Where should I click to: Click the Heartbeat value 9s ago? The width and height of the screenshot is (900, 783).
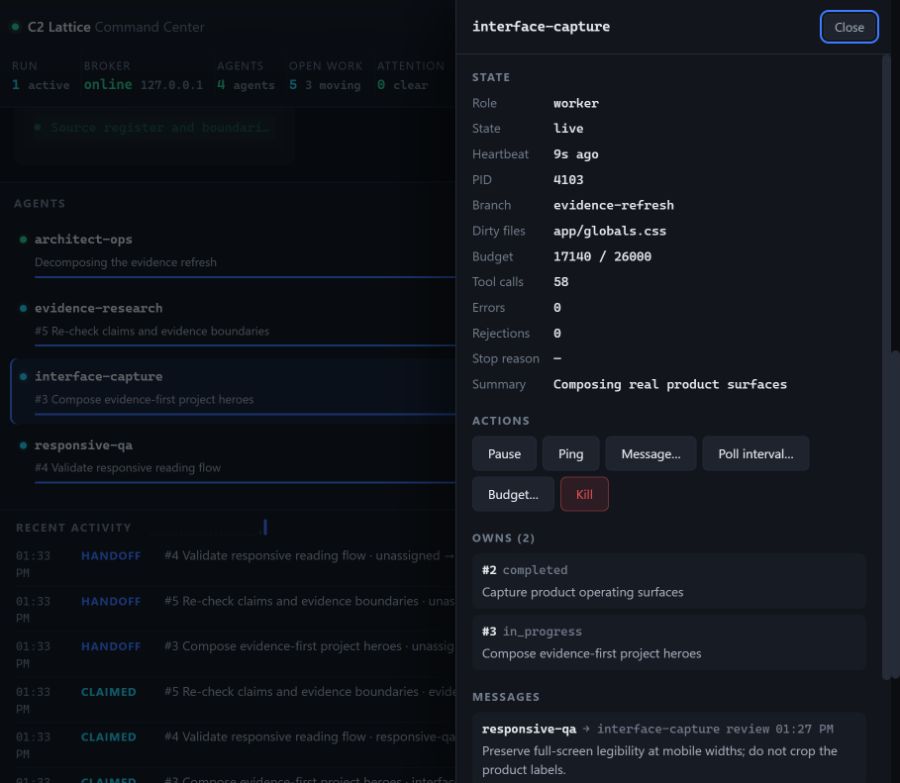pyautogui.click(x=576, y=154)
